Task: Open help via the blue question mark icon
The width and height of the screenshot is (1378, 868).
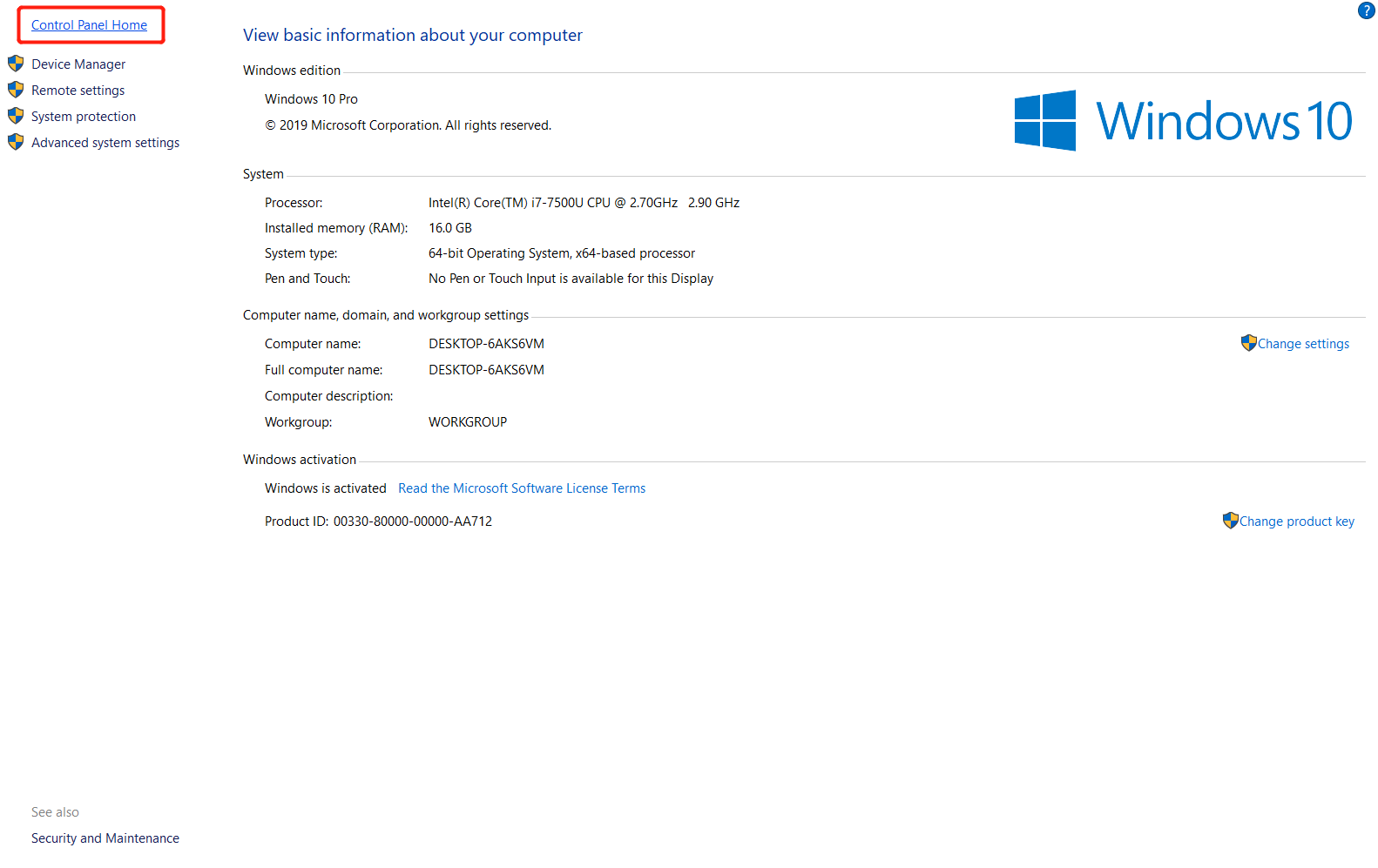Action: point(1366,10)
